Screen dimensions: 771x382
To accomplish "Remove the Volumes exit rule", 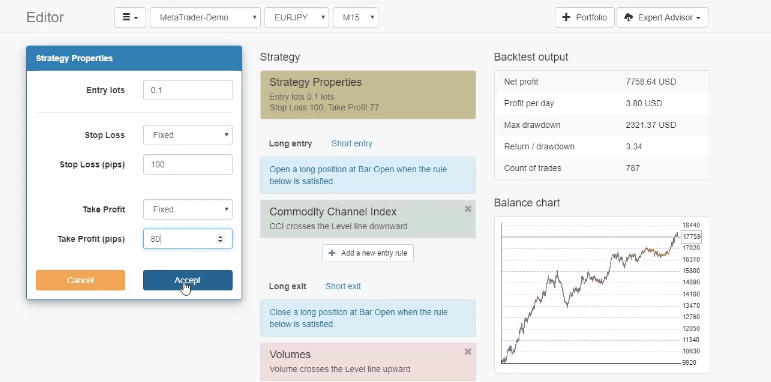I will point(468,352).
